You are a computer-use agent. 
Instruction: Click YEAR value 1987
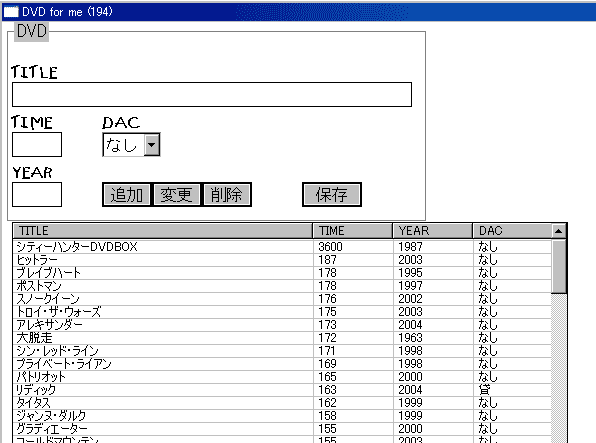pyautogui.click(x=410, y=247)
